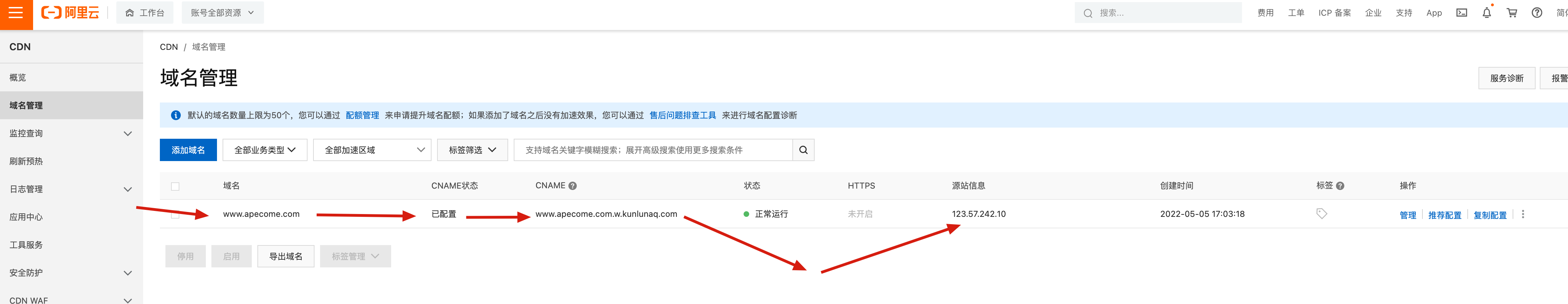Open the shopping cart
This screenshot has width=1568, height=304.
(x=1511, y=13)
